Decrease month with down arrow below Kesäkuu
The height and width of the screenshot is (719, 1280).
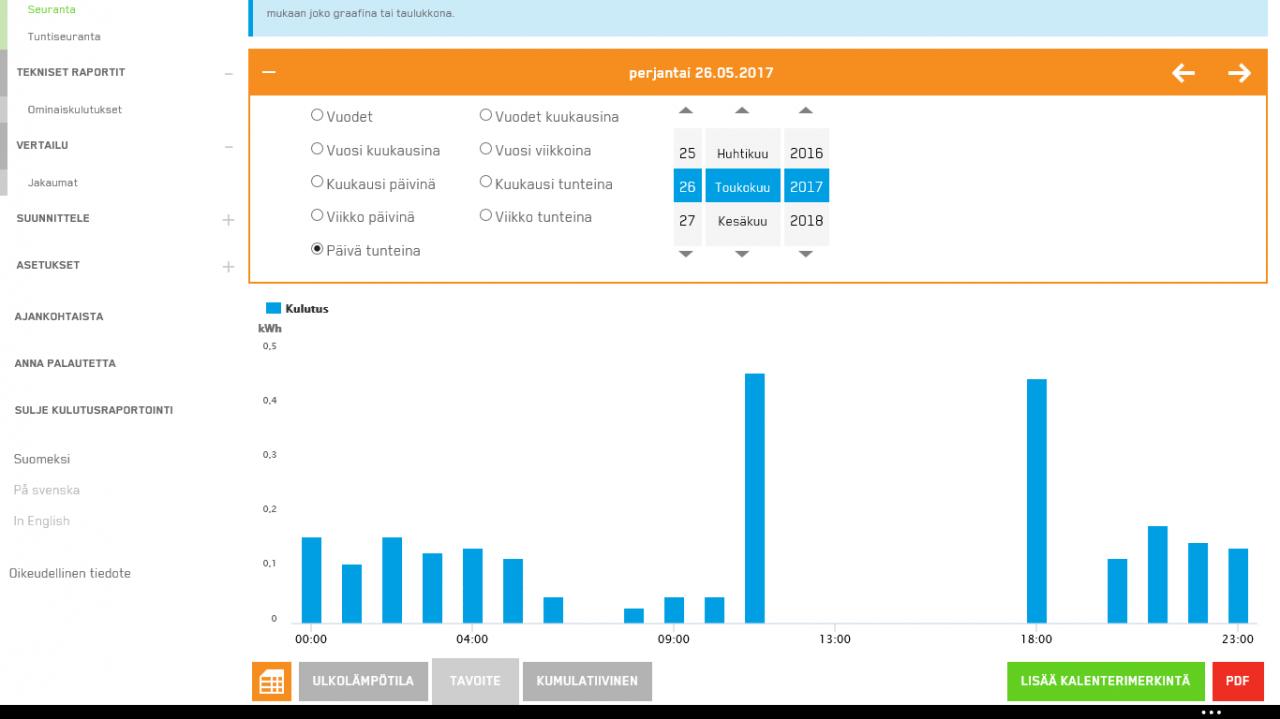742,254
